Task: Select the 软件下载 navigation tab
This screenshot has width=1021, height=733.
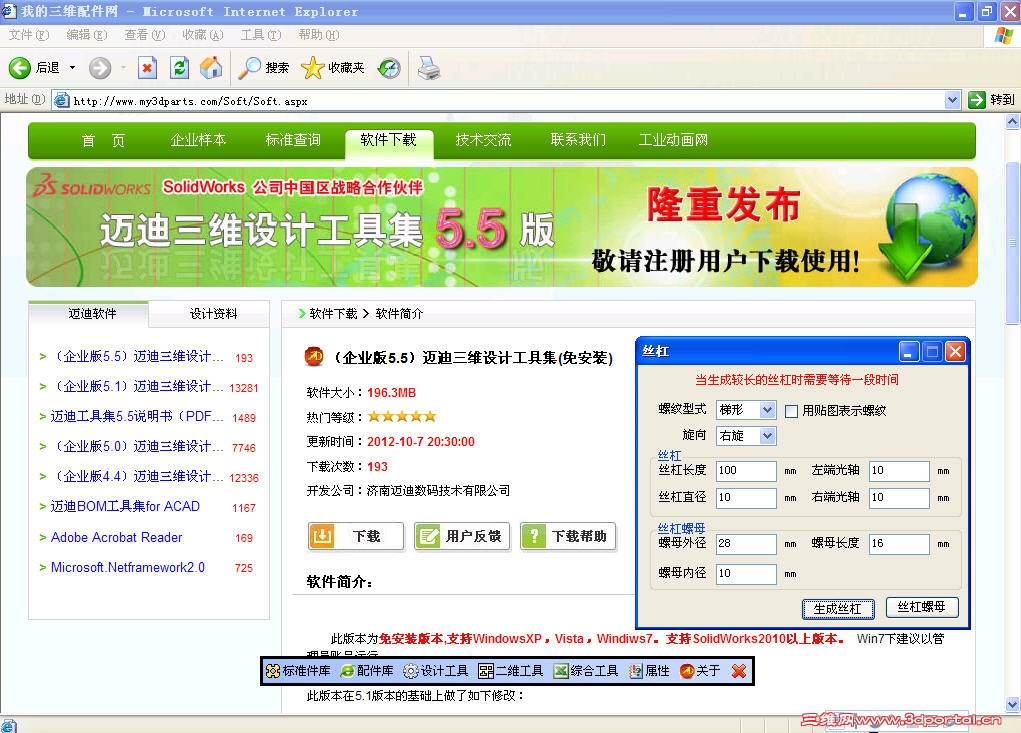Action: (389, 140)
